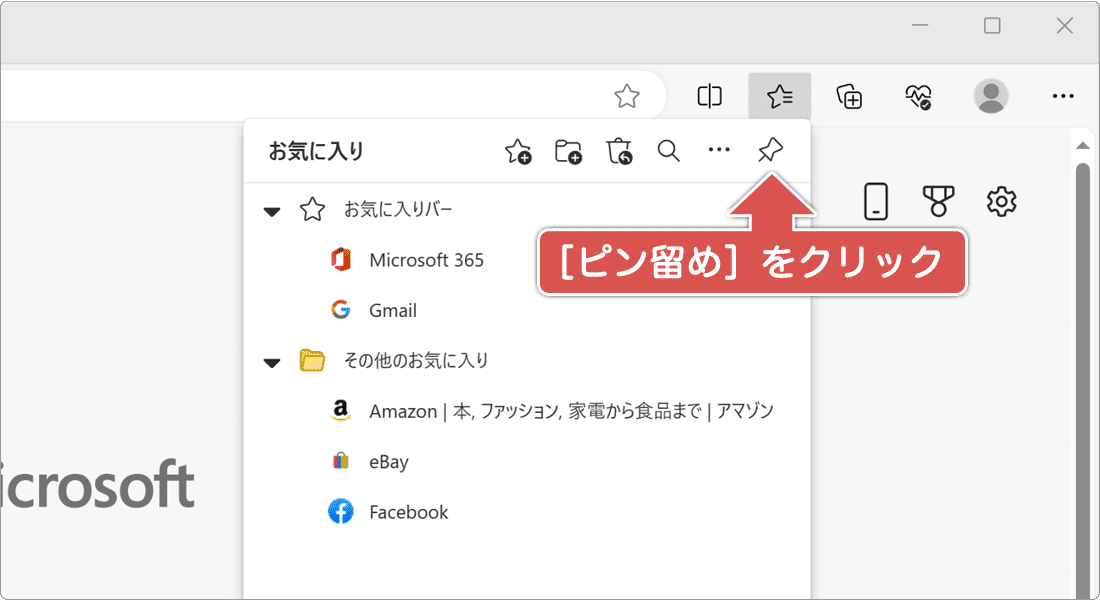Open favorites panel more options menu
Screen dimensions: 1100x600
pos(719,151)
